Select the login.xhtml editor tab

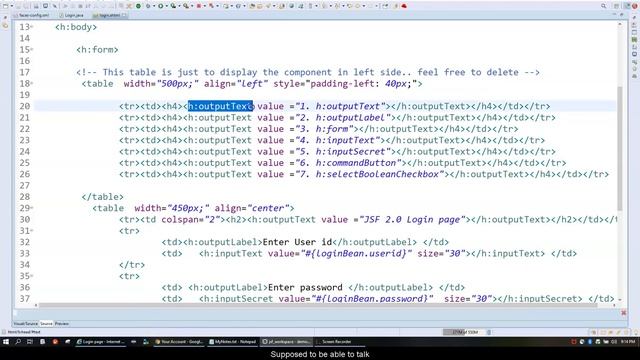pyautogui.click(x=107, y=15)
